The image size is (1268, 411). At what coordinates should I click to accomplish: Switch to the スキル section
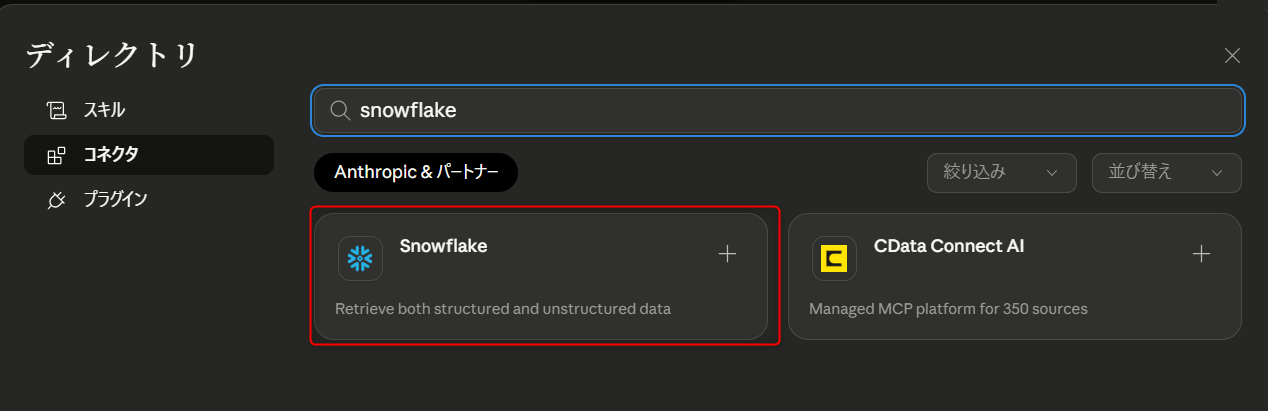pos(104,110)
